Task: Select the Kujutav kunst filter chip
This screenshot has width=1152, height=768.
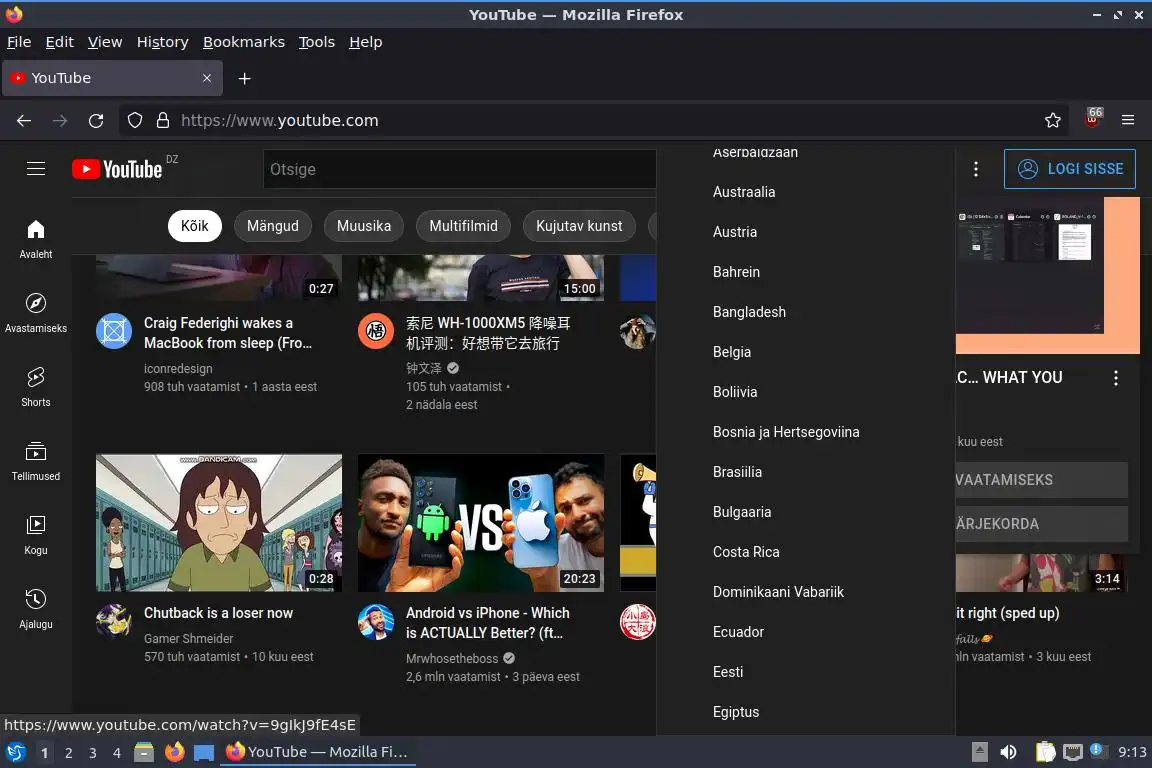Action: pyautogui.click(x=579, y=226)
